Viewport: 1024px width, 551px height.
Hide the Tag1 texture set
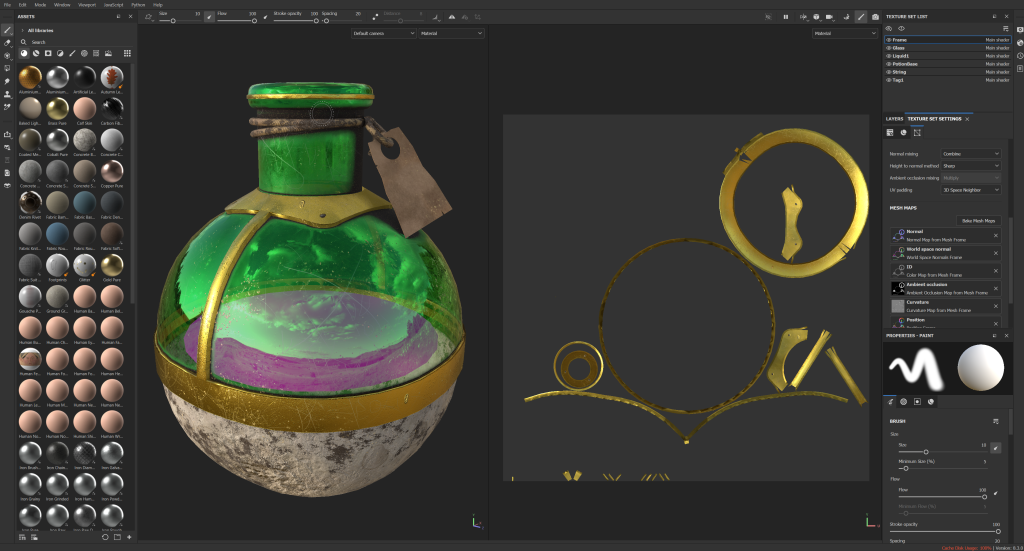coord(889,79)
